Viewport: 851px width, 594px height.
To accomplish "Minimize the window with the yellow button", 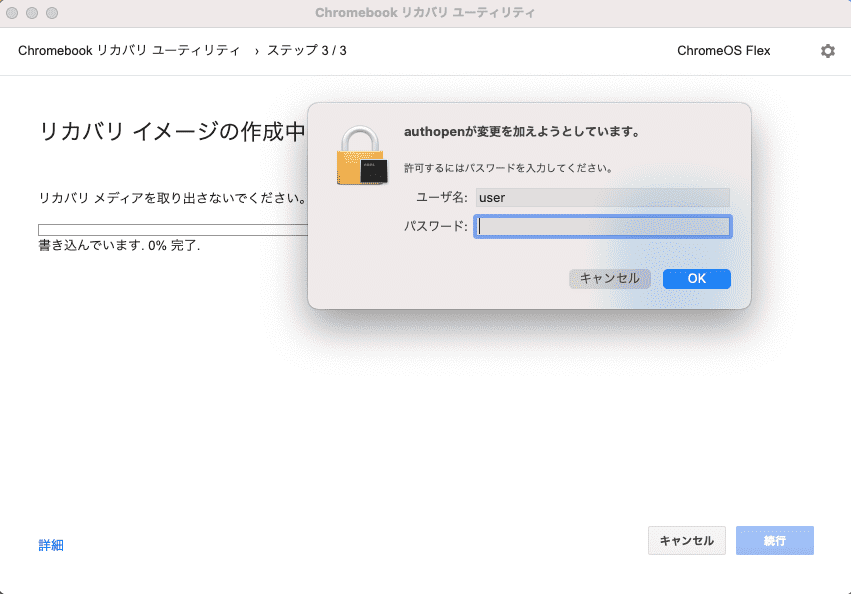I will [x=32, y=13].
